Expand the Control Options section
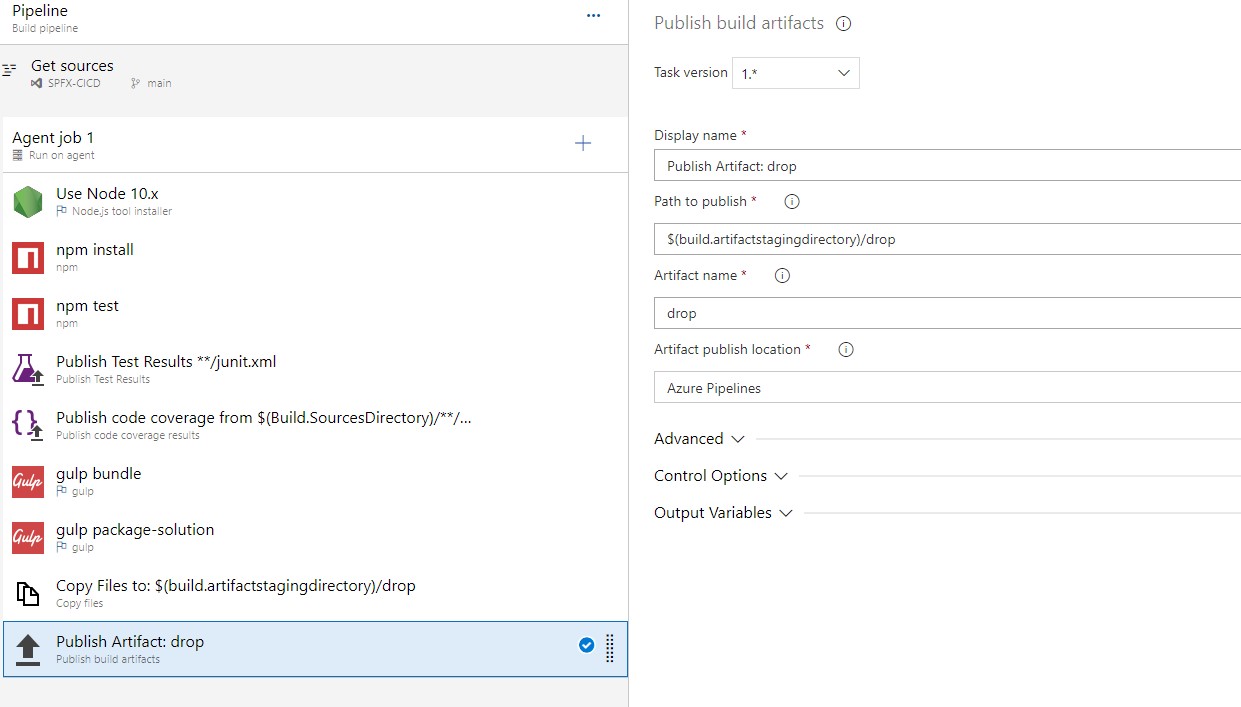 pyautogui.click(x=721, y=476)
